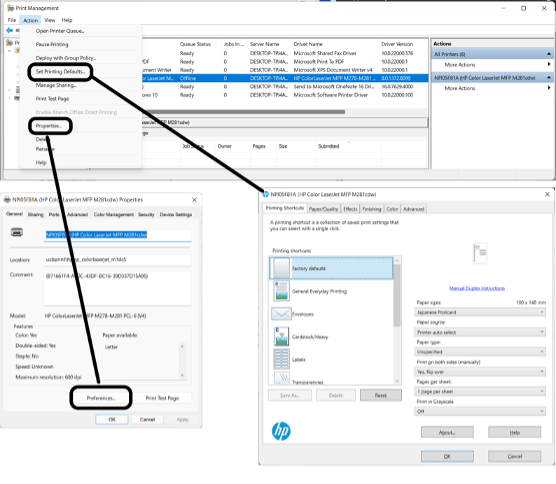Select the General Everyday Printing shortcut icon

pos(282,291)
